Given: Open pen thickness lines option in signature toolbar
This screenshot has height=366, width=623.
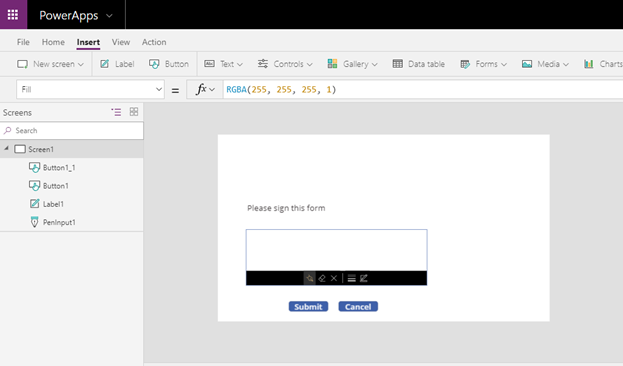Looking at the screenshot, I should click(351, 278).
